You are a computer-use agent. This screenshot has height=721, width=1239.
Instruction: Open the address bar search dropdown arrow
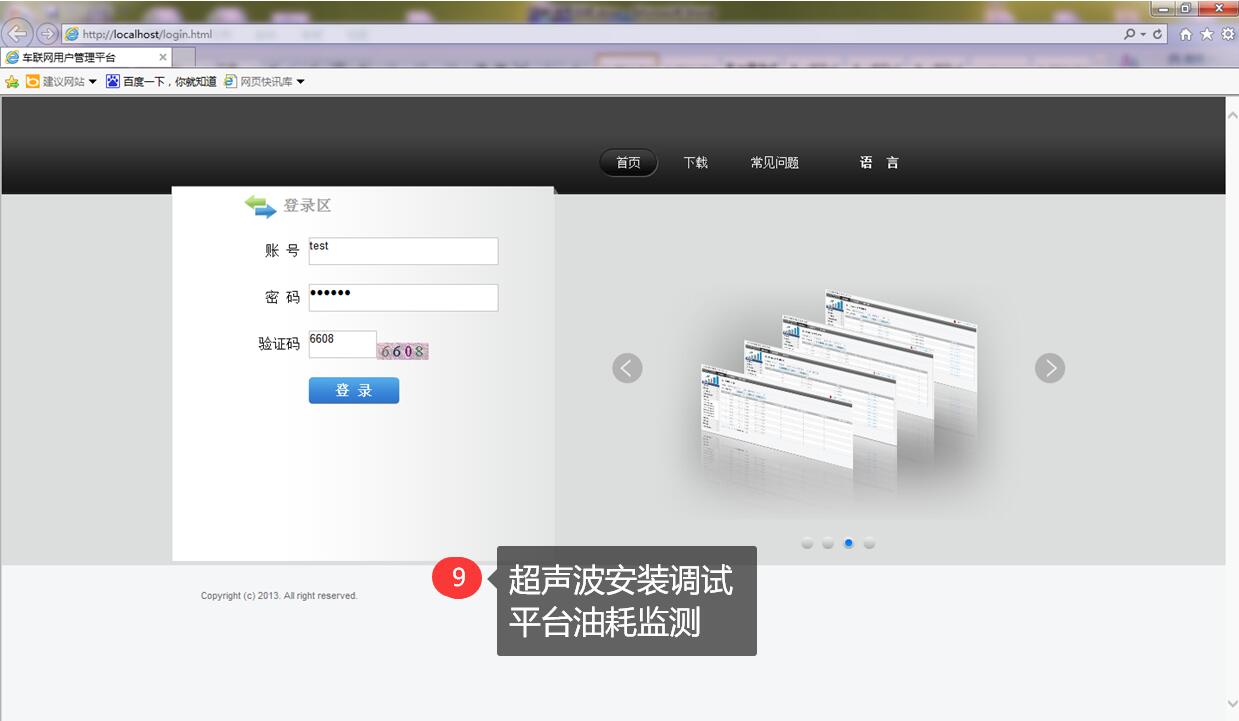click(1143, 34)
